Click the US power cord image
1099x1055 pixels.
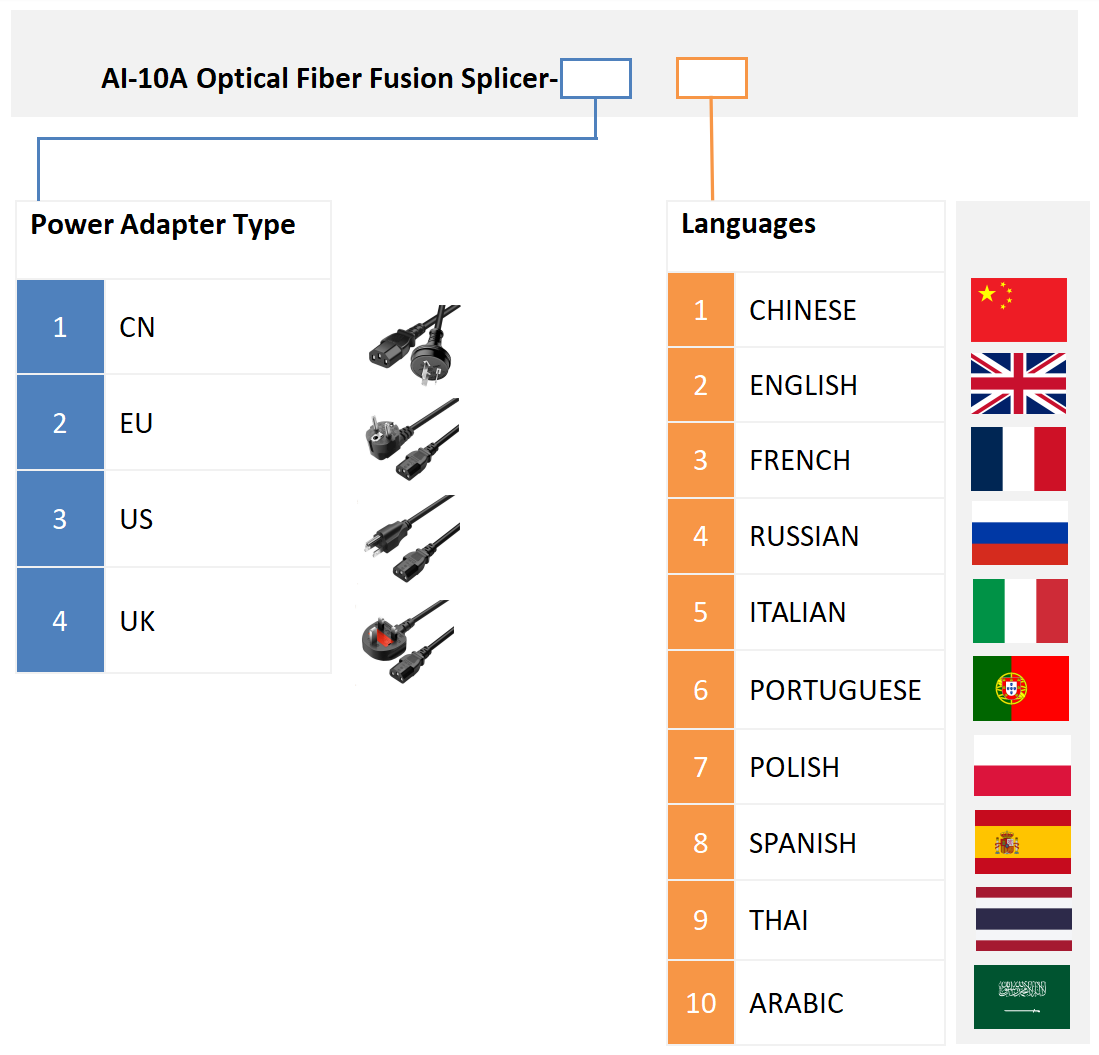click(412, 539)
